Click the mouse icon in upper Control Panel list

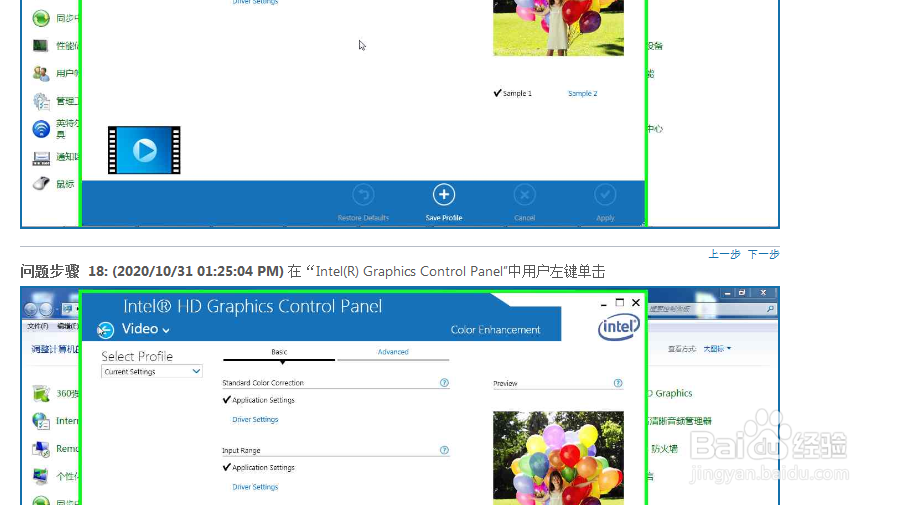tap(41, 183)
